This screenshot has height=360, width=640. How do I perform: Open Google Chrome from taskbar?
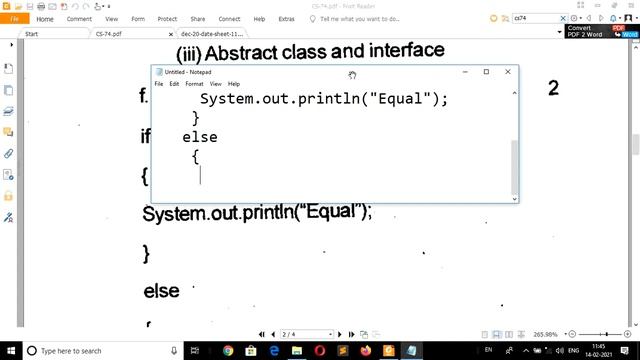(x=228, y=351)
